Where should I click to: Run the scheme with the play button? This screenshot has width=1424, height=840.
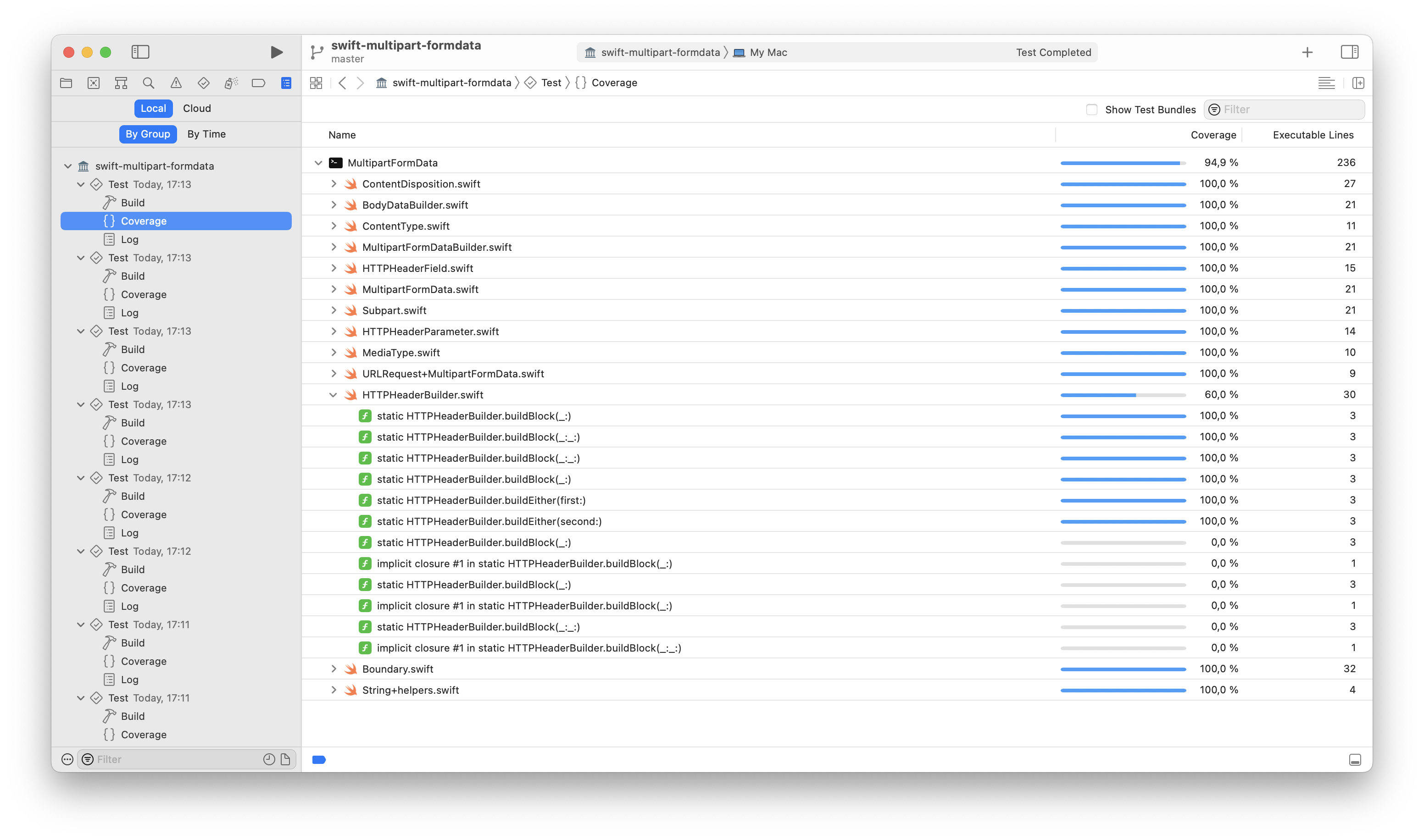pyautogui.click(x=276, y=51)
